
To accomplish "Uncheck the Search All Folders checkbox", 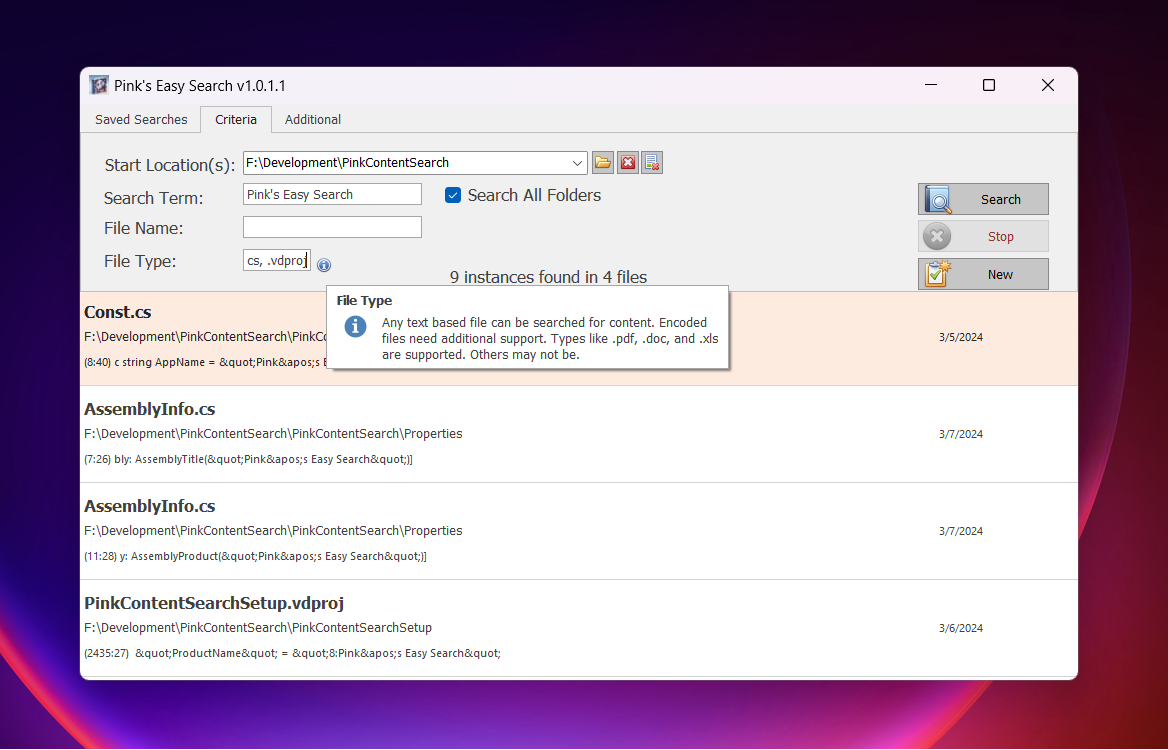I will 453,196.
